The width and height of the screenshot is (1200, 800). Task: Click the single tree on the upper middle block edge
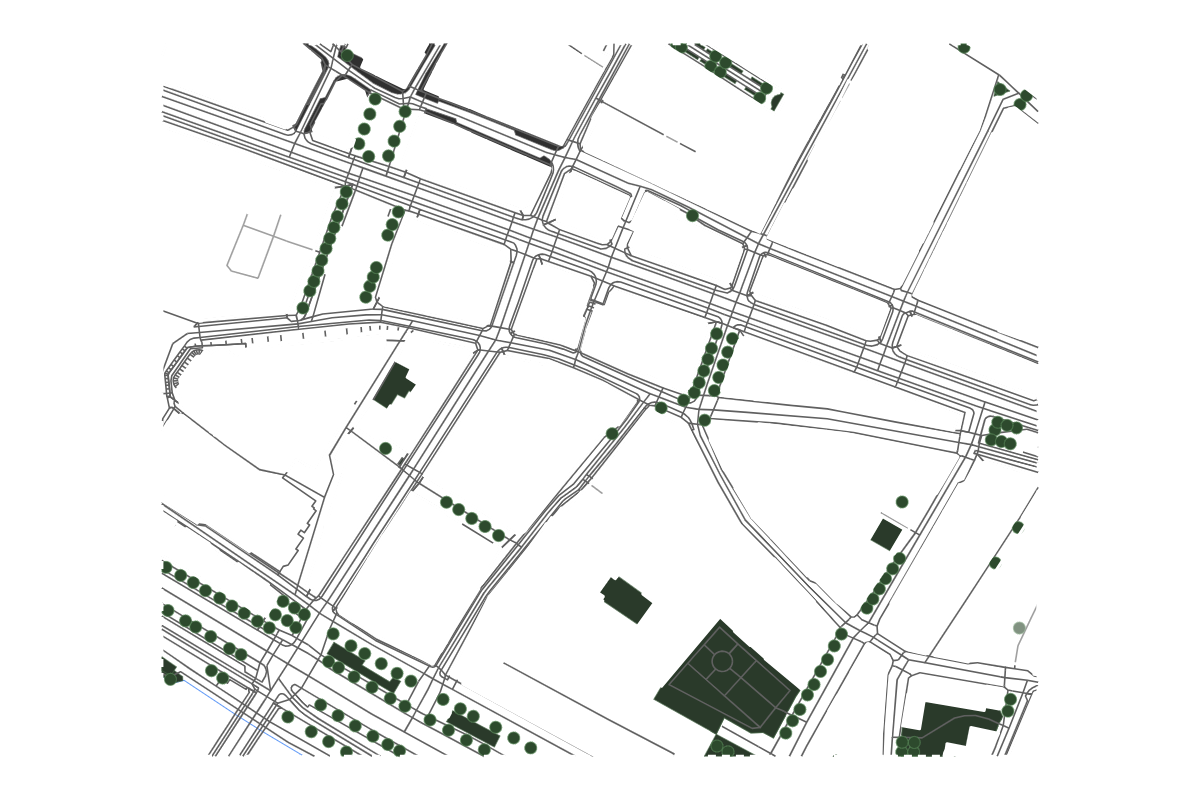pyautogui.click(x=692, y=216)
